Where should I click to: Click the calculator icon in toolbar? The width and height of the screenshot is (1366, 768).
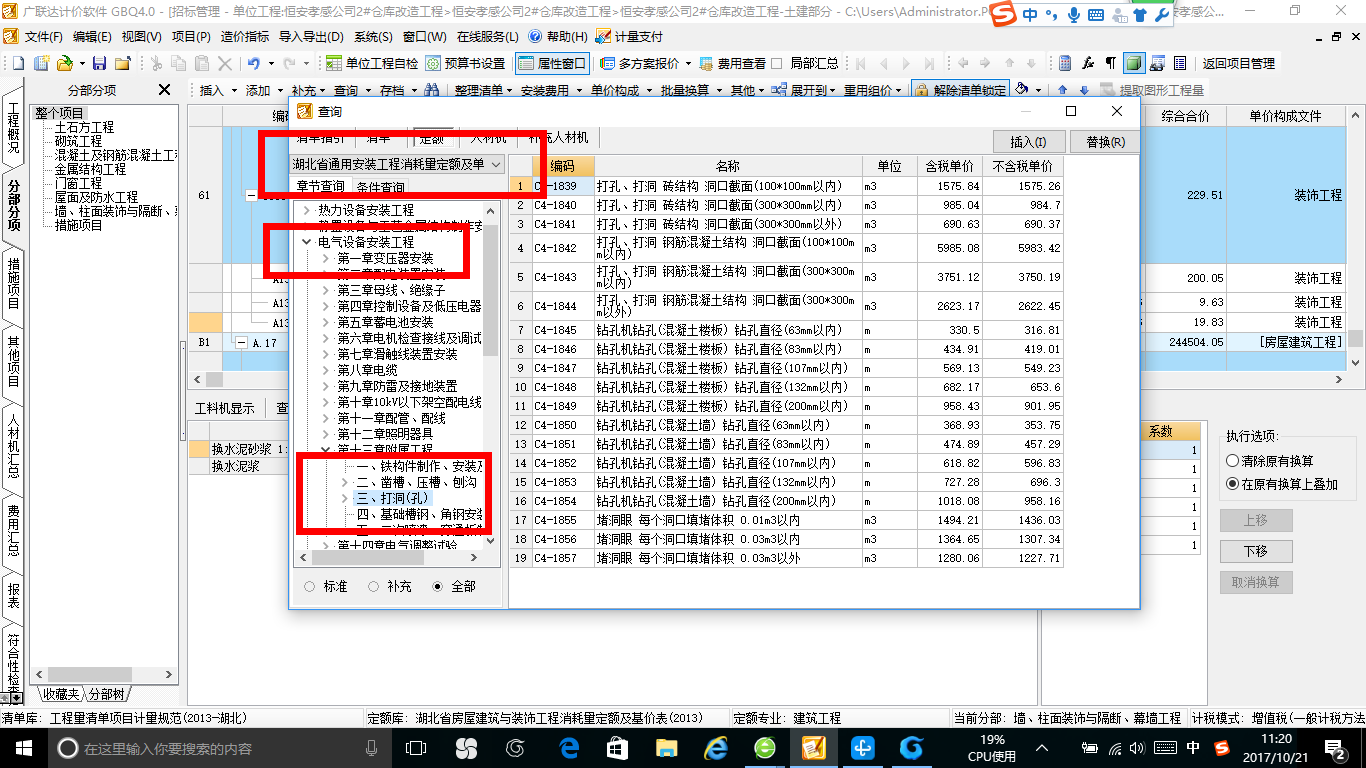(1065, 63)
